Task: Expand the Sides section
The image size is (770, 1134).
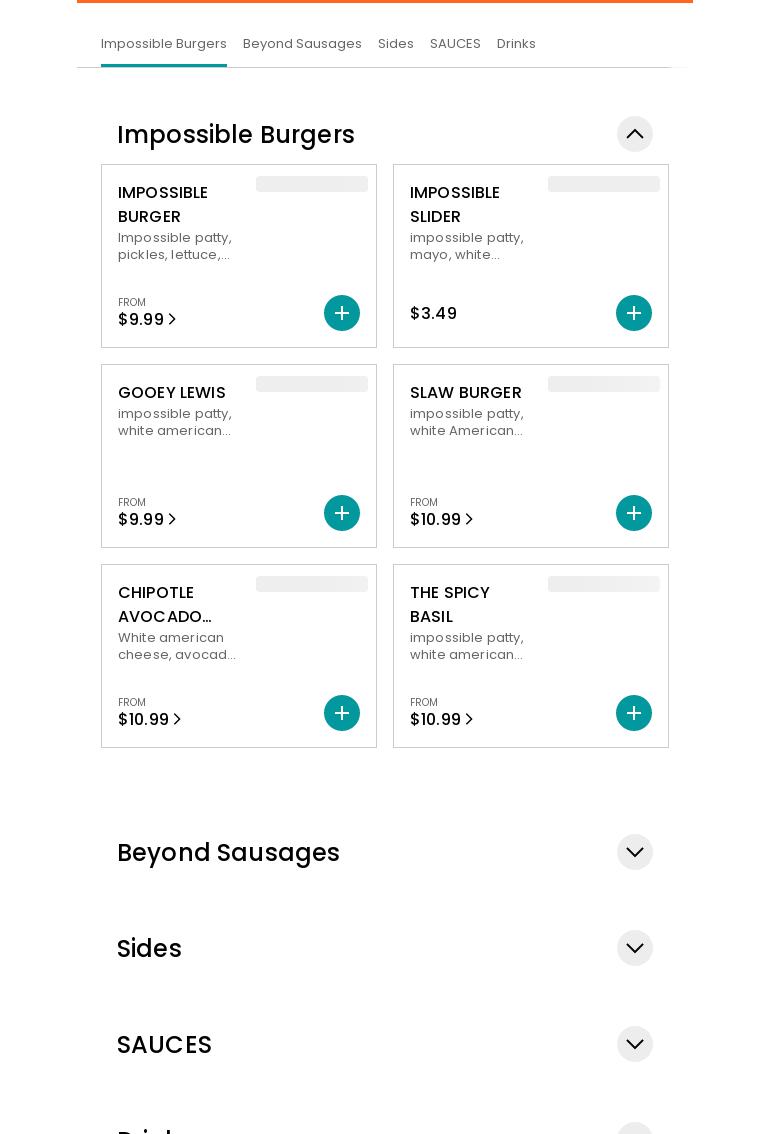Action: click(x=635, y=948)
